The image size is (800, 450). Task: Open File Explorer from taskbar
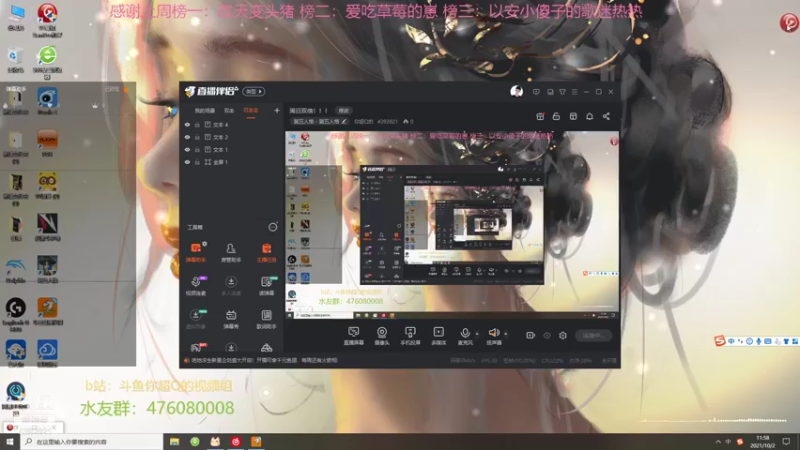[x=174, y=441]
